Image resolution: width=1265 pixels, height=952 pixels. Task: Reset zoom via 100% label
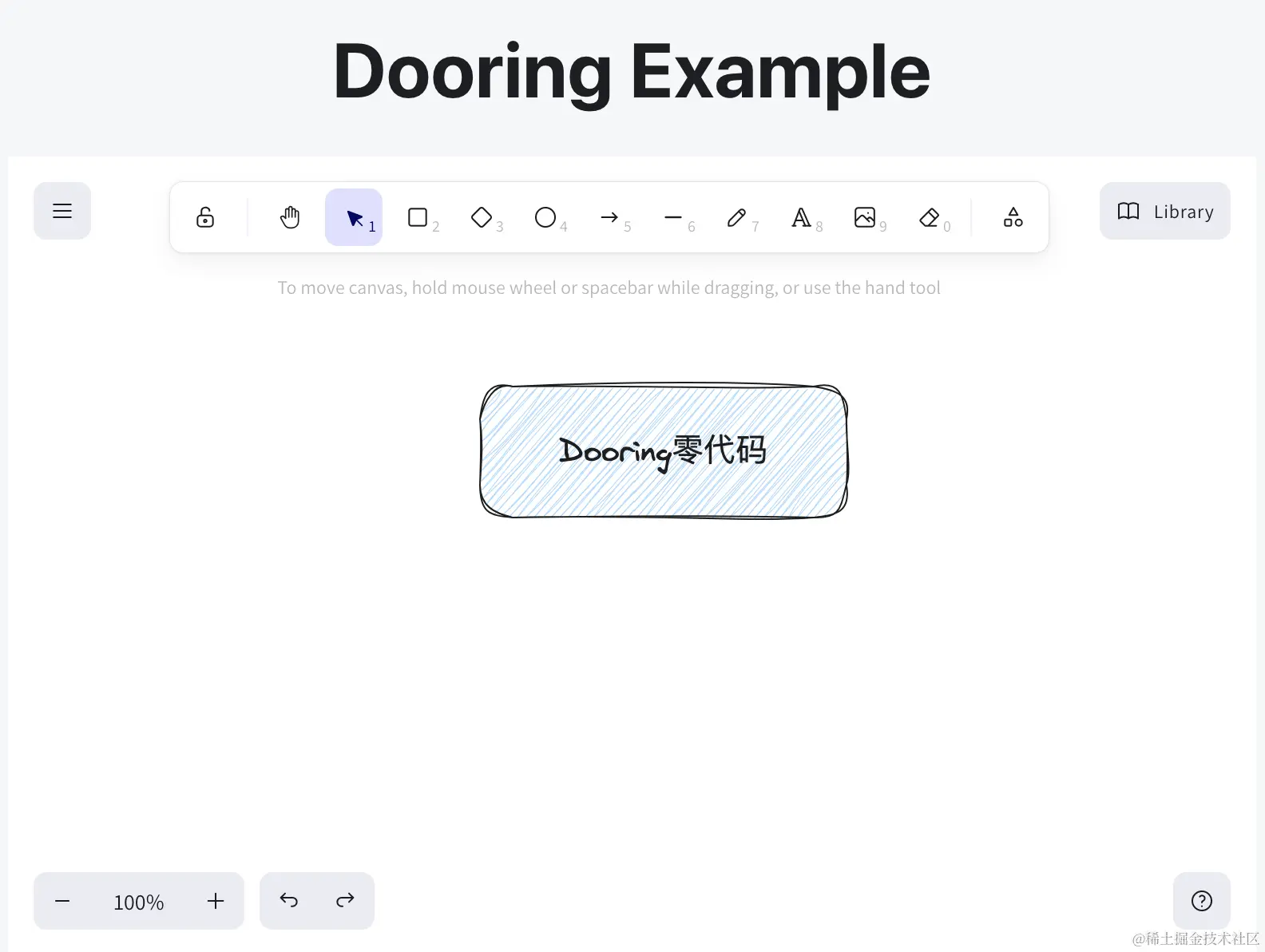(139, 902)
